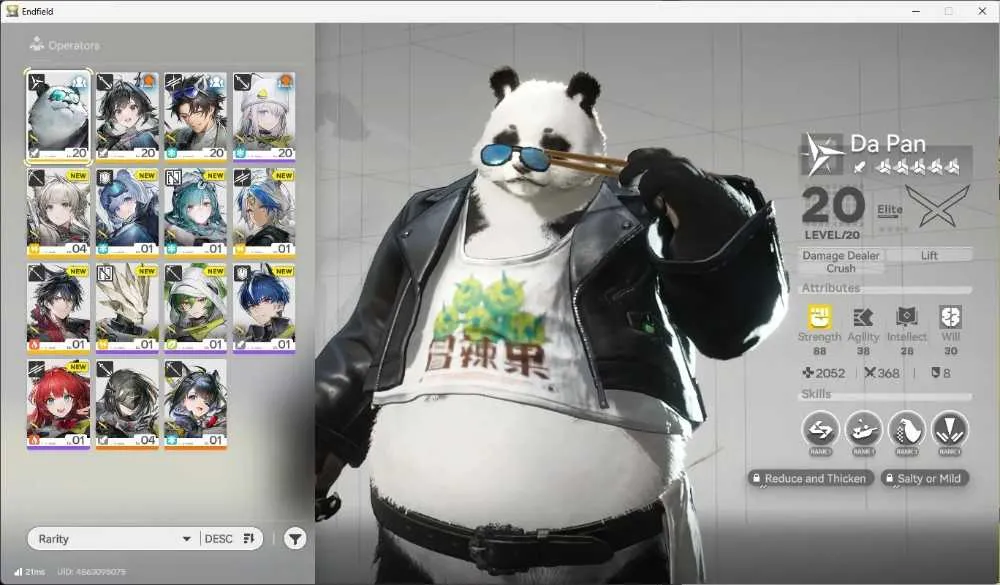Screen dimensions: 1000x585
Task: Click the Crush tag
Action: (x=841, y=269)
